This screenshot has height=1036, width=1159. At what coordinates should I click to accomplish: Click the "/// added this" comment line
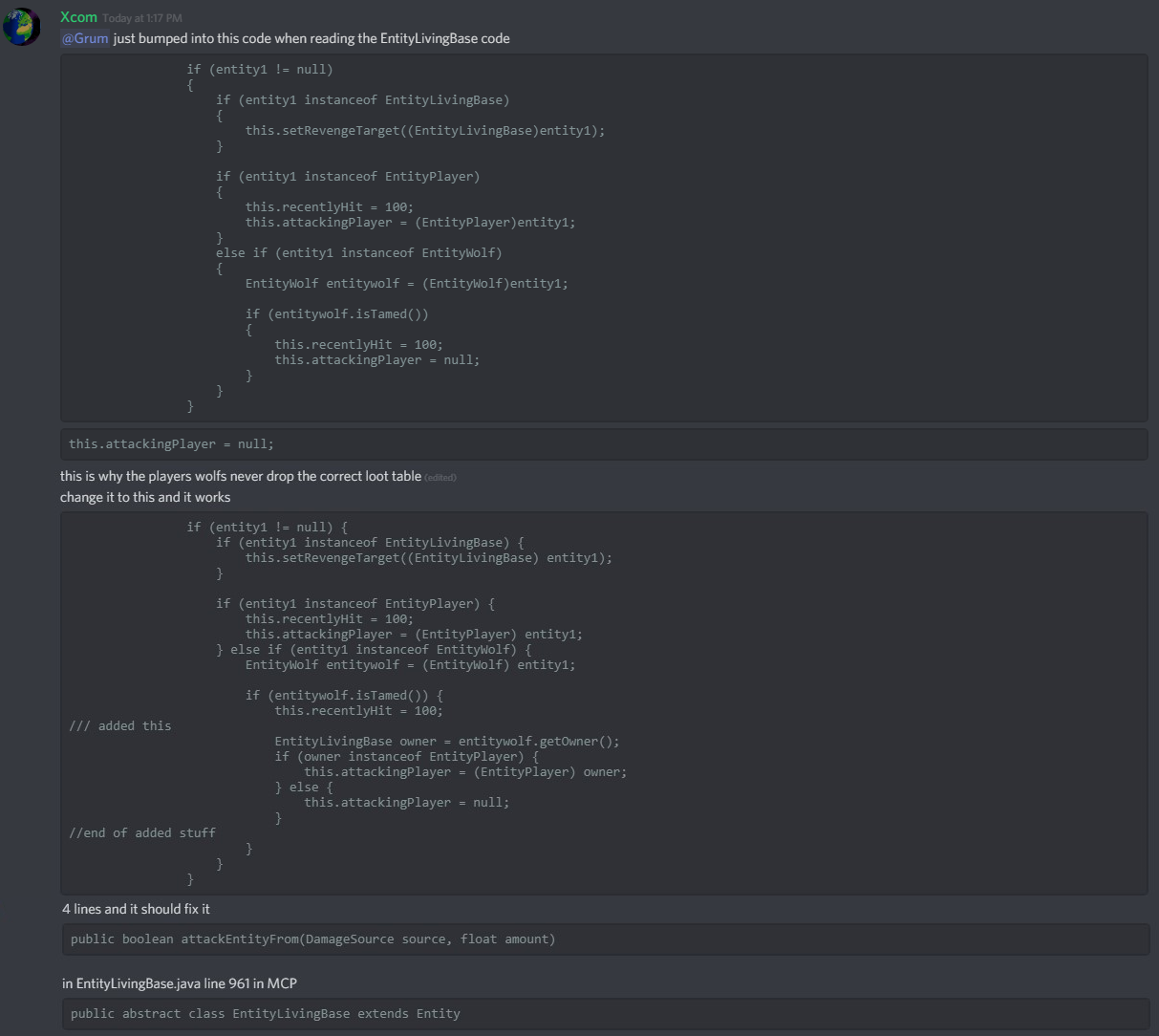coord(120,726)
